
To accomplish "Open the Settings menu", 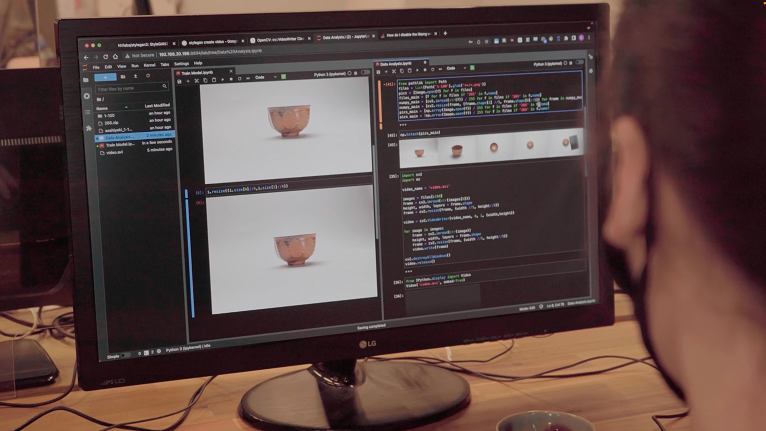I will (181, 65).
